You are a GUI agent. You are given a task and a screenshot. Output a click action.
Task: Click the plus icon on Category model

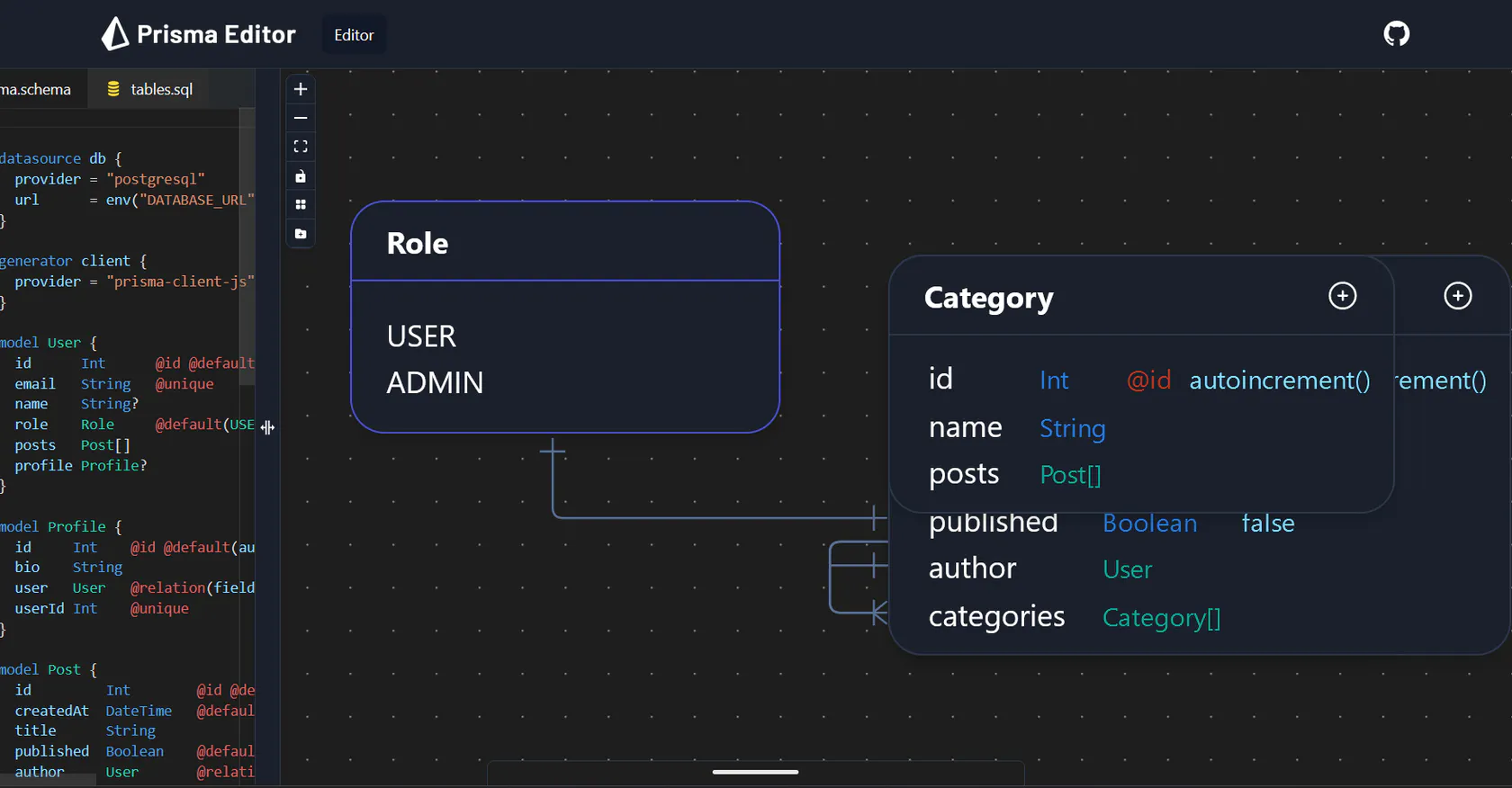1342,296
